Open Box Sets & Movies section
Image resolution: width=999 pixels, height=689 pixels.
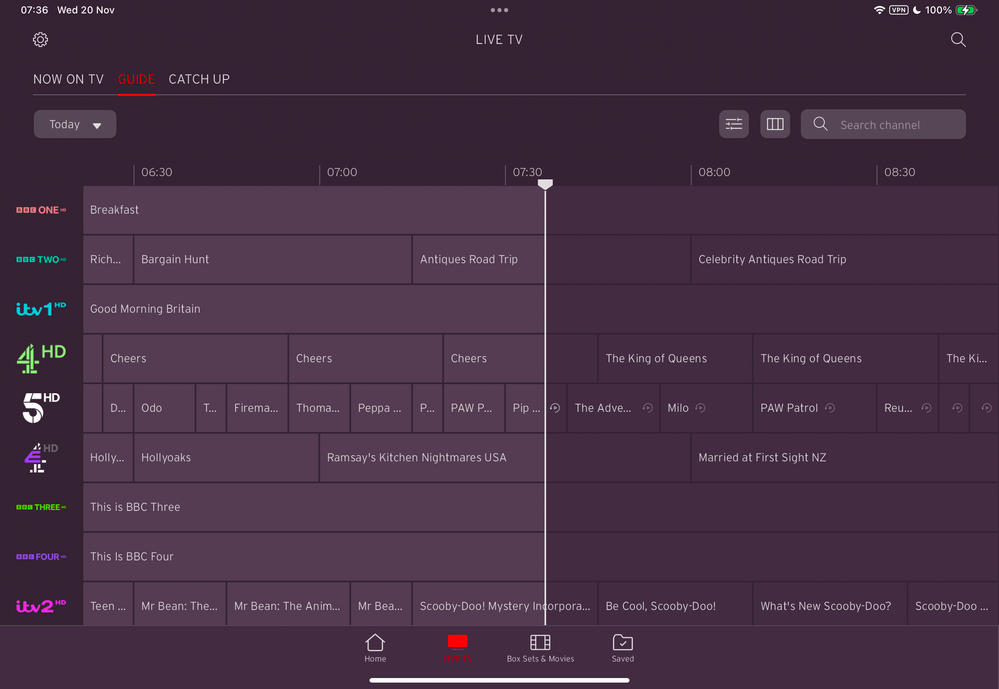(x=540, y=647)
